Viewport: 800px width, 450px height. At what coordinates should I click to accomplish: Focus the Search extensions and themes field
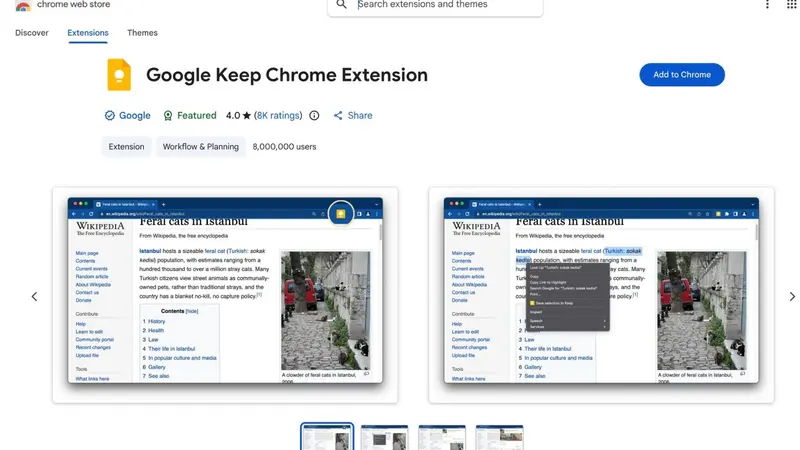[435, 6]
